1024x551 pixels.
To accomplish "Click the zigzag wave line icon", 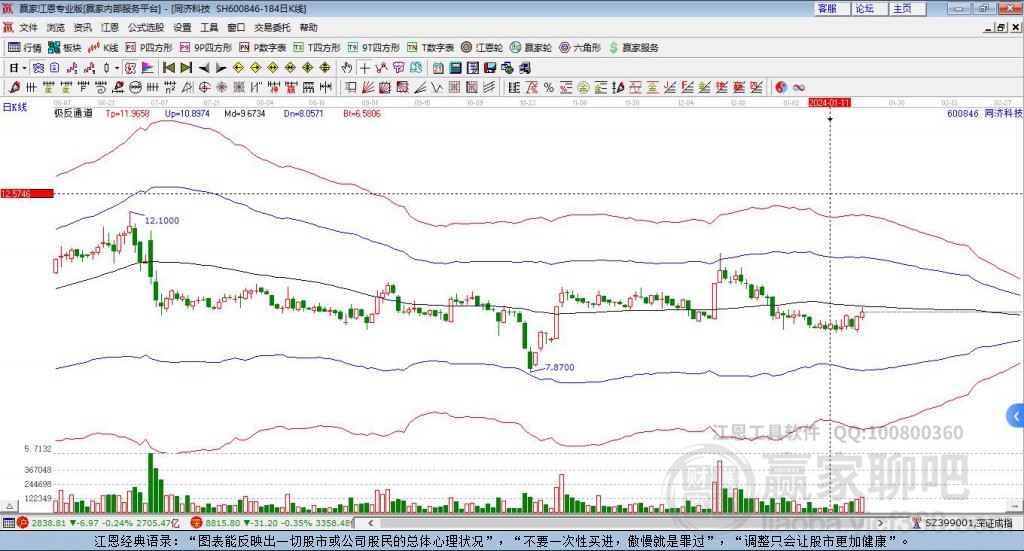I will (436, 87).
